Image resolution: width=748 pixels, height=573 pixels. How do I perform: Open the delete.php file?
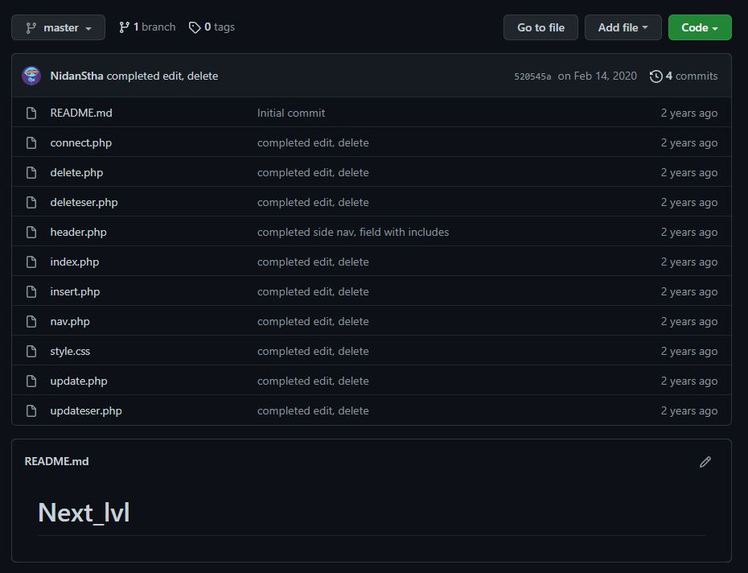point(76,173)
